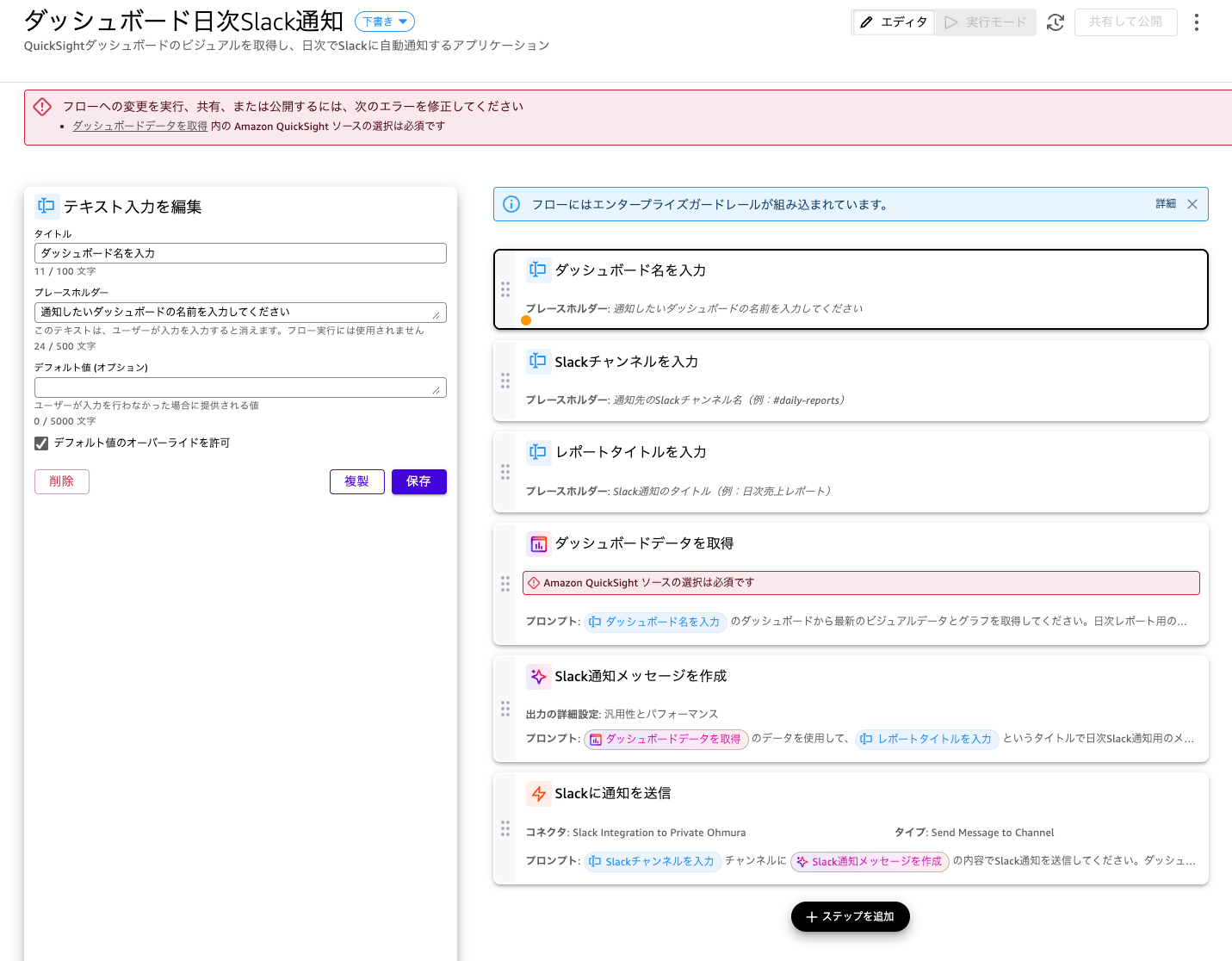Screen dimensions: 1232x961
Task: Click the drag handle of Slackチャンネルを入力 step
Action: (505, 380)
